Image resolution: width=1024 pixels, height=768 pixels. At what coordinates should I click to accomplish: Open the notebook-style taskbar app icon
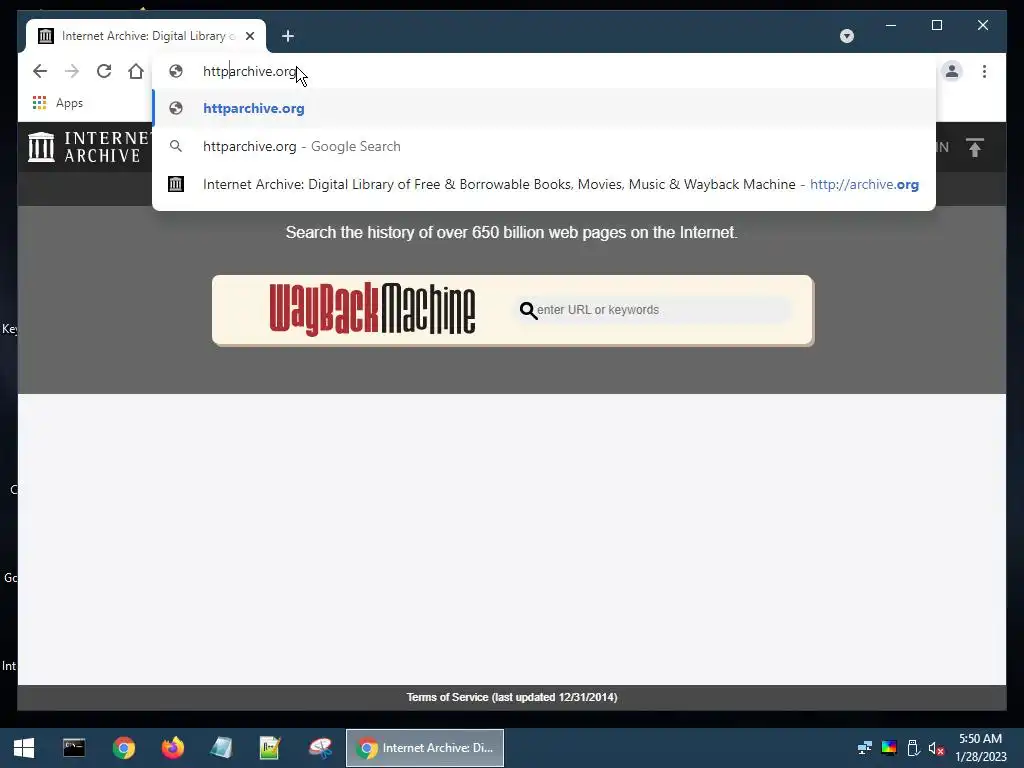point(221,748)
